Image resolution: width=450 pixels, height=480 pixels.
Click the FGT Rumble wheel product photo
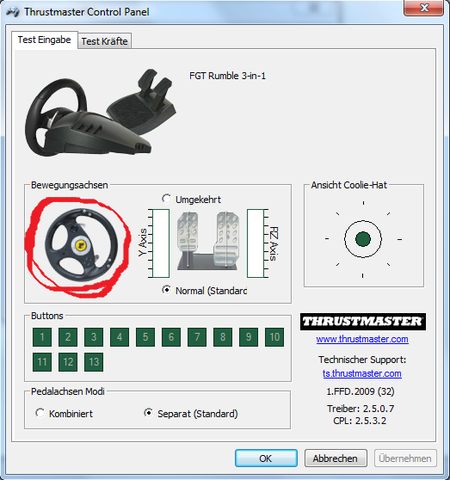click(x=100, y=112)
